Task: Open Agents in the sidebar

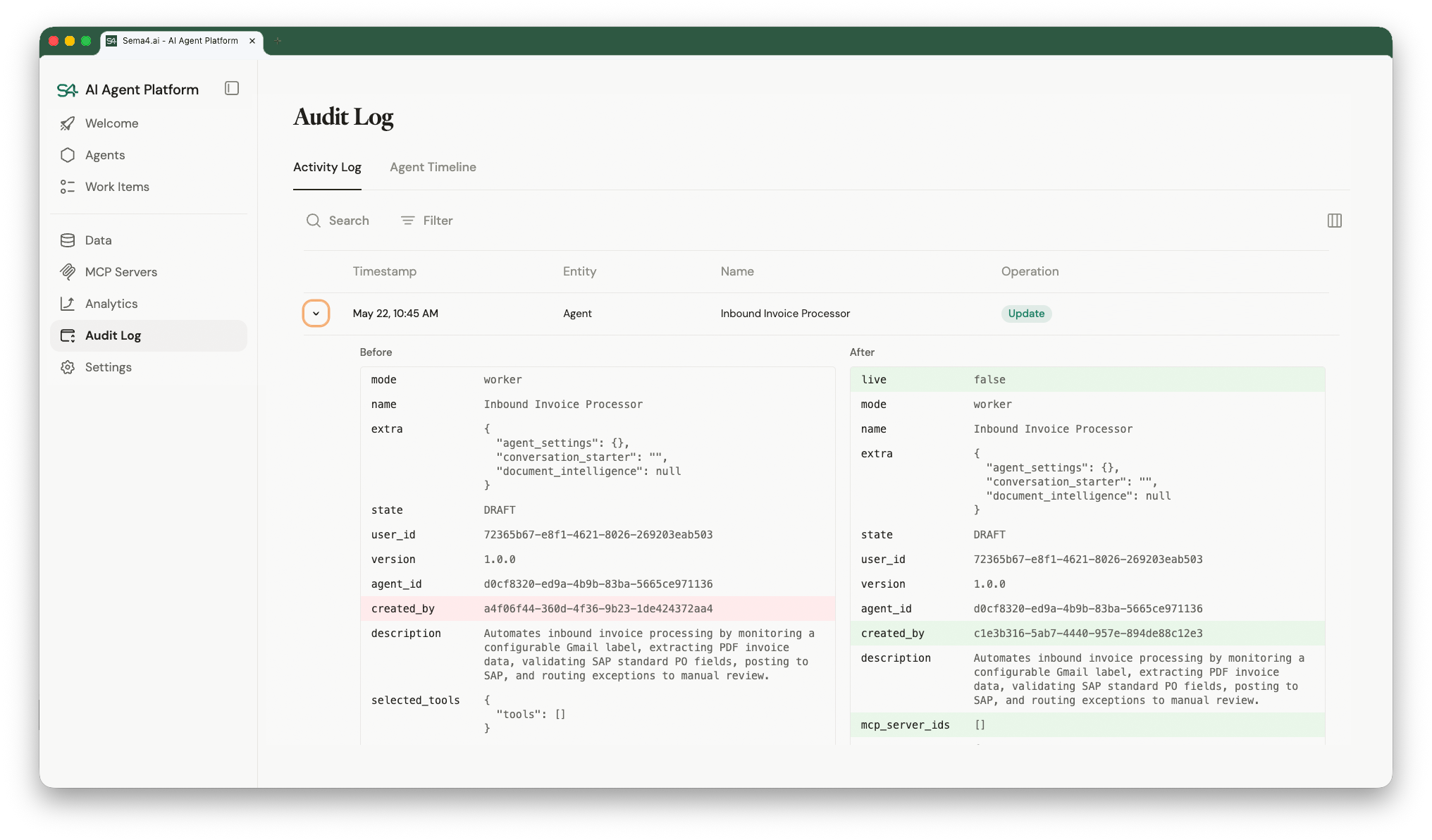Action: point(149,155)
